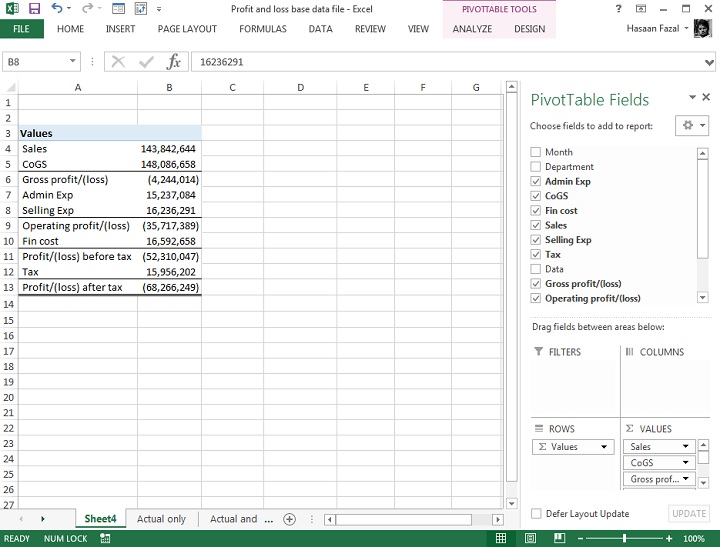
Task: Check the Department field checkbox
Action: (535, 167)
